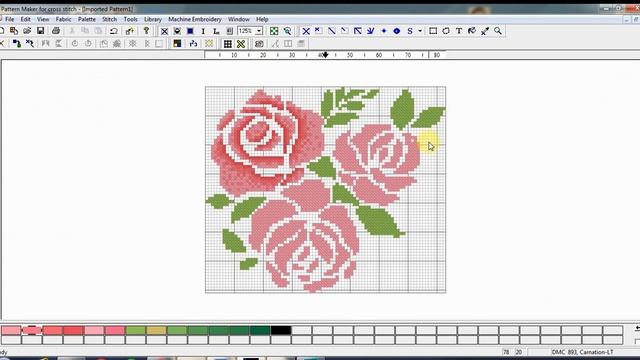This screenshot has height=360, width=640.
Task: Select the Text T tool
Action: 459,31
